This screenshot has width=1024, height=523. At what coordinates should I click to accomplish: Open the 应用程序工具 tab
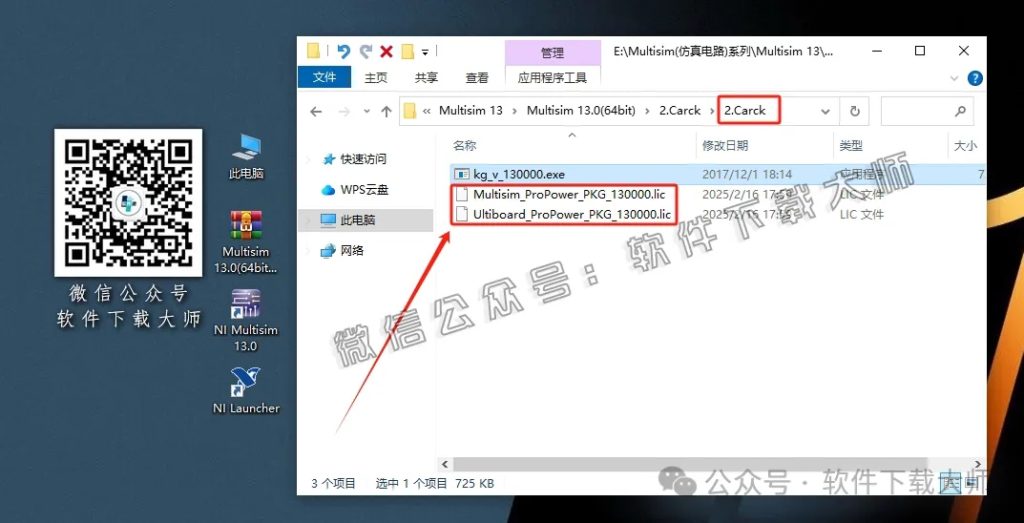(x=552, y=78)
